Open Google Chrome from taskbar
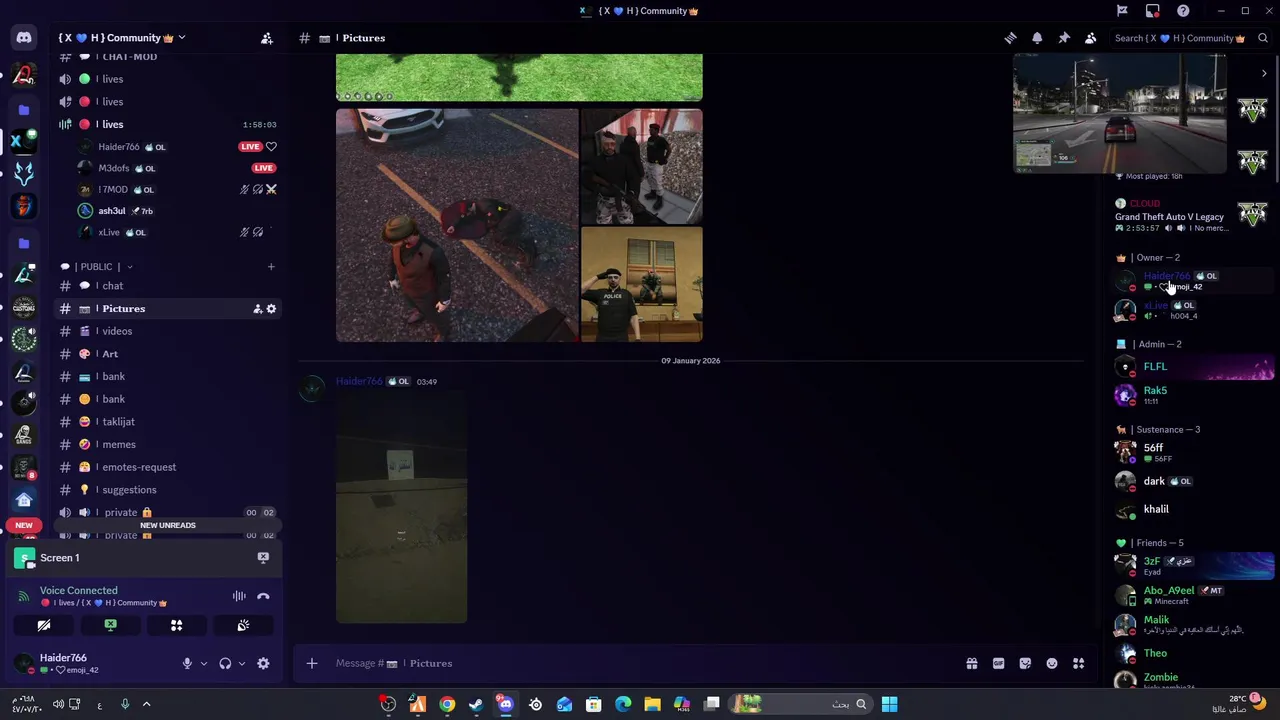The width and height of the screenshot is (1280, 720). coord(447,704)
